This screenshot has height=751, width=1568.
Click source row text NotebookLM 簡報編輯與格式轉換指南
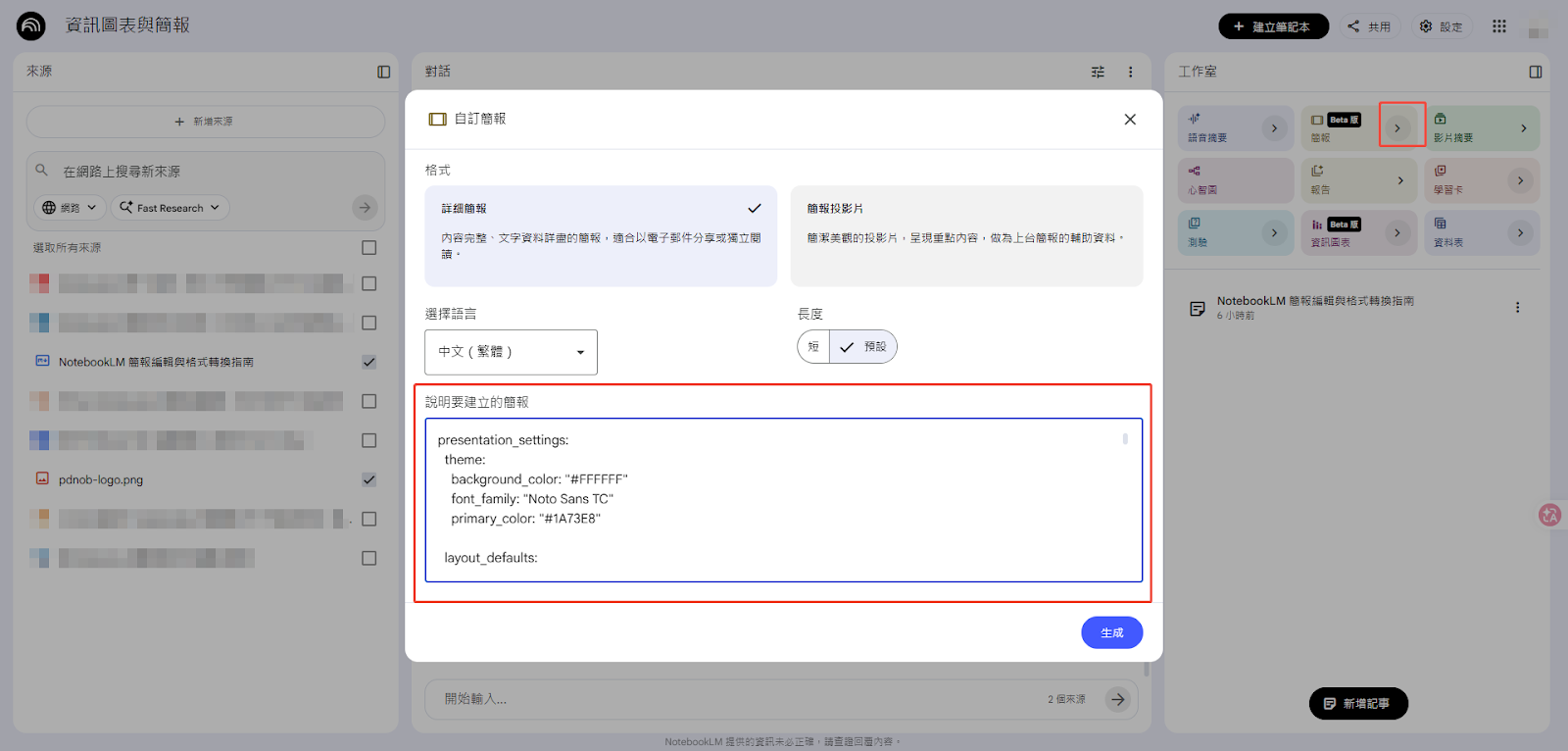(x=156, y=362)
